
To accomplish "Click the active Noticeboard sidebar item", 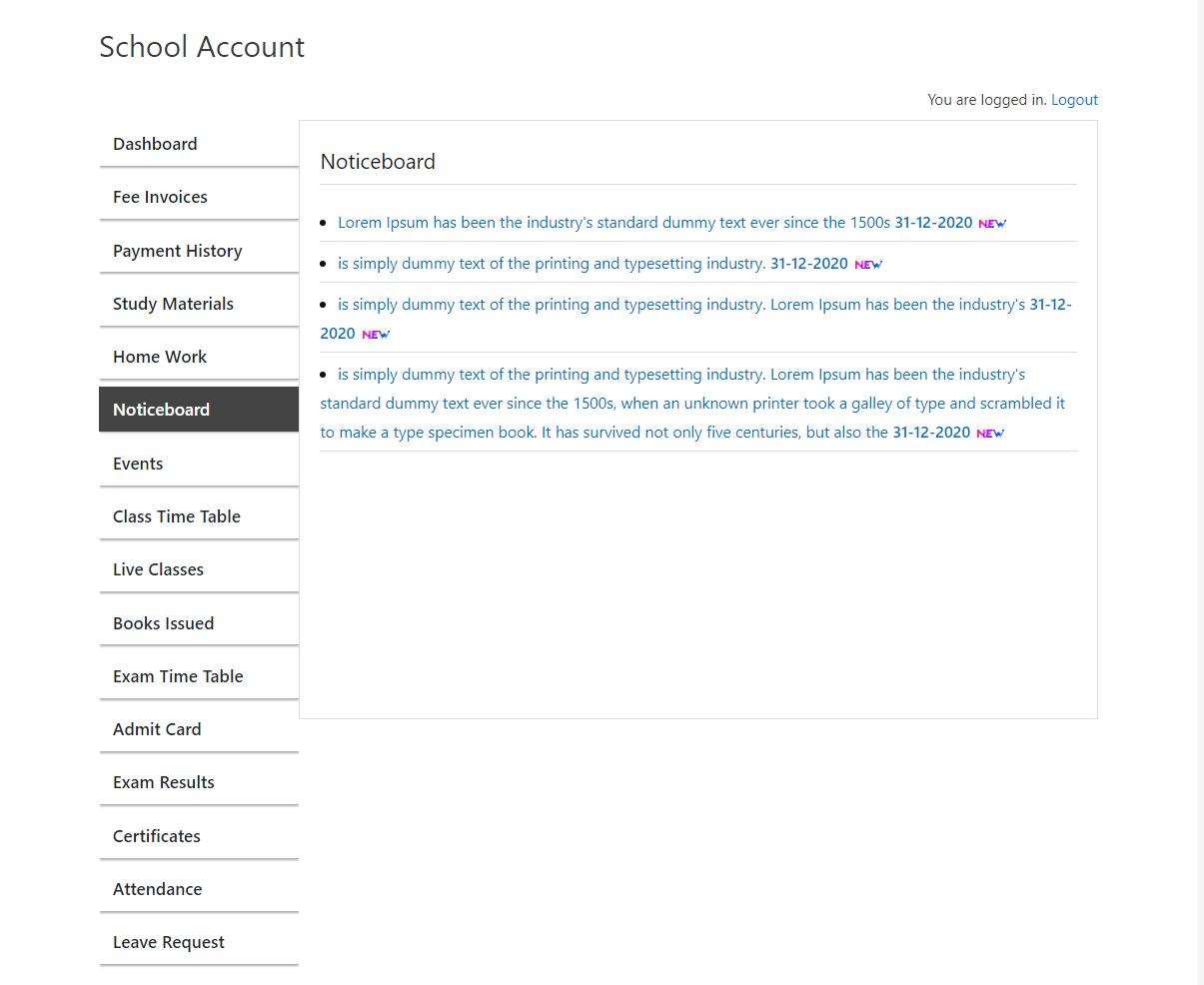I will tap(161, 410).
